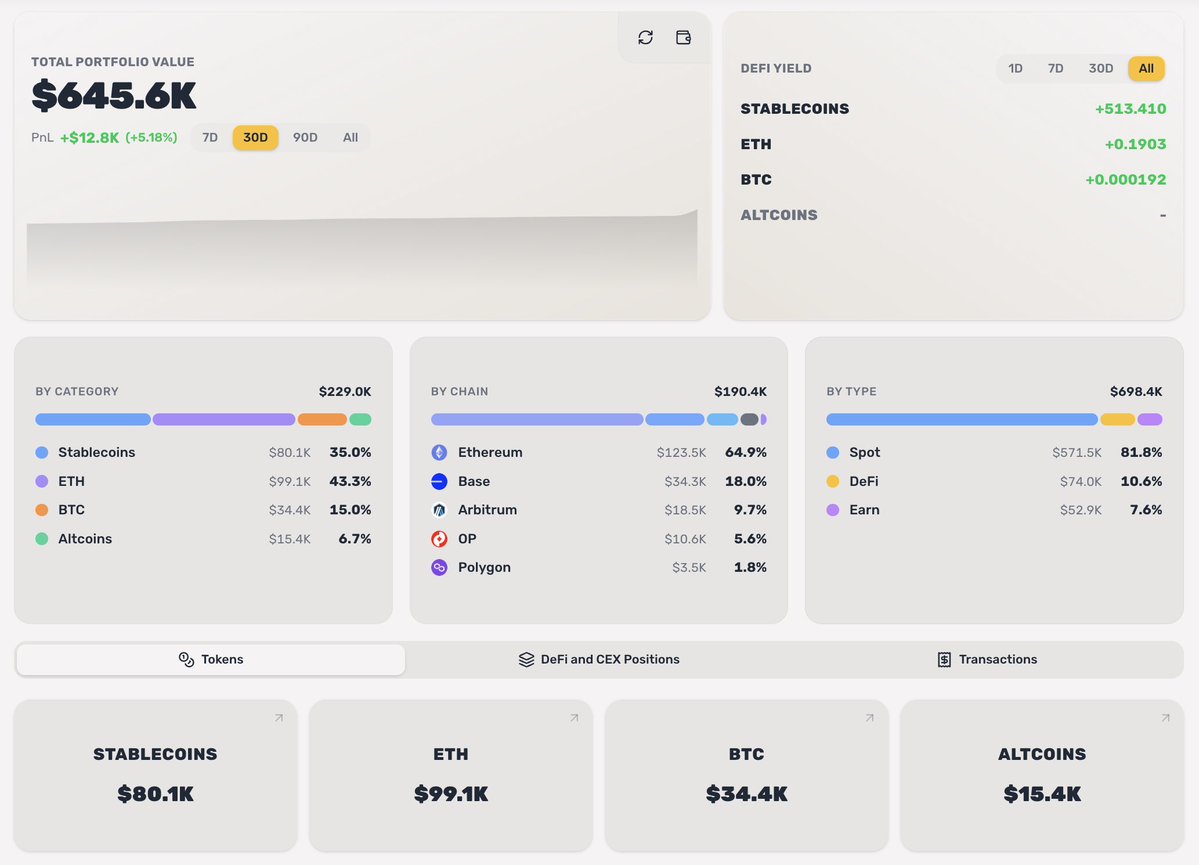
Task: Click the $698.4K By Type total
Action: [x=1136, y=392]
